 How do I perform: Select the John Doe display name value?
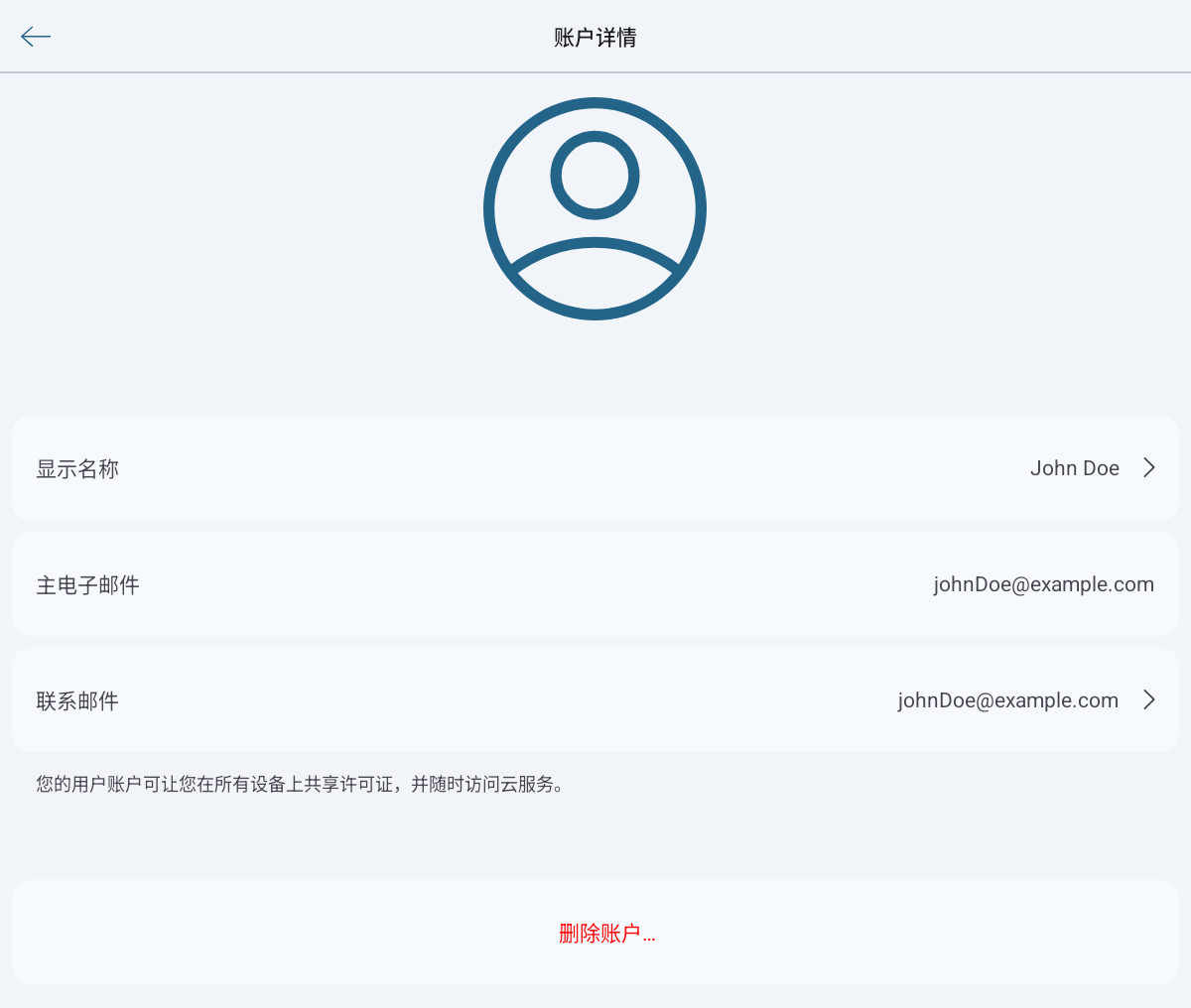pos(1075,468)
